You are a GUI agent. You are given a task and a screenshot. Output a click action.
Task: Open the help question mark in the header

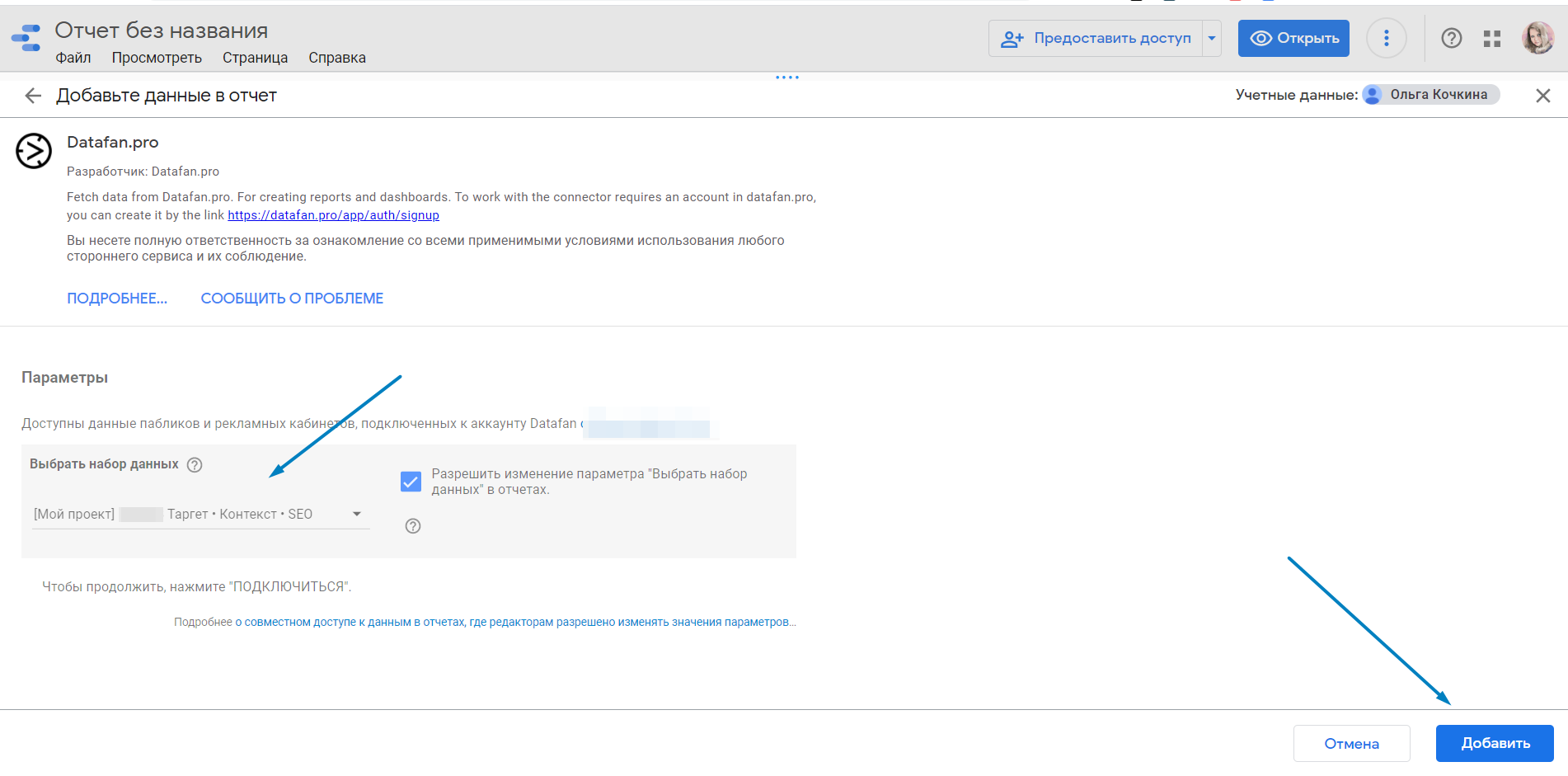pos(1451,39)
